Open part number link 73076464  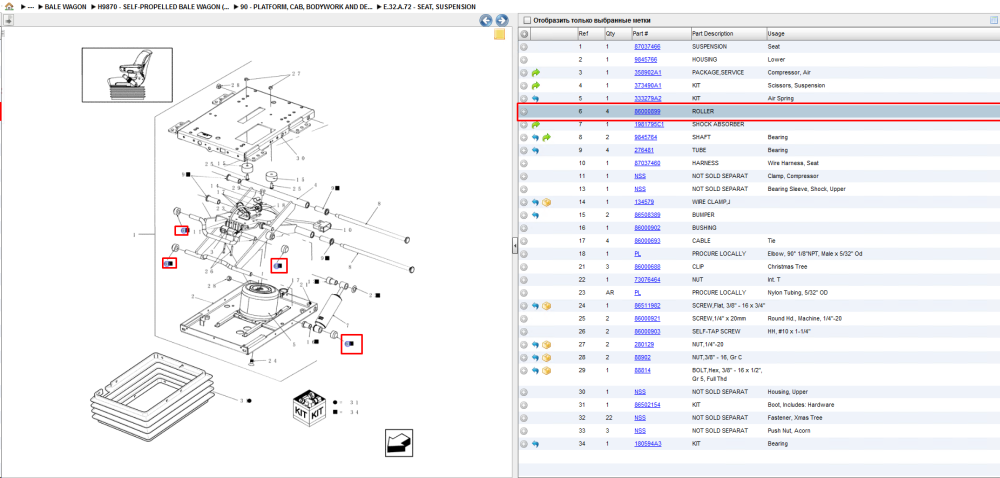point(647,280)
